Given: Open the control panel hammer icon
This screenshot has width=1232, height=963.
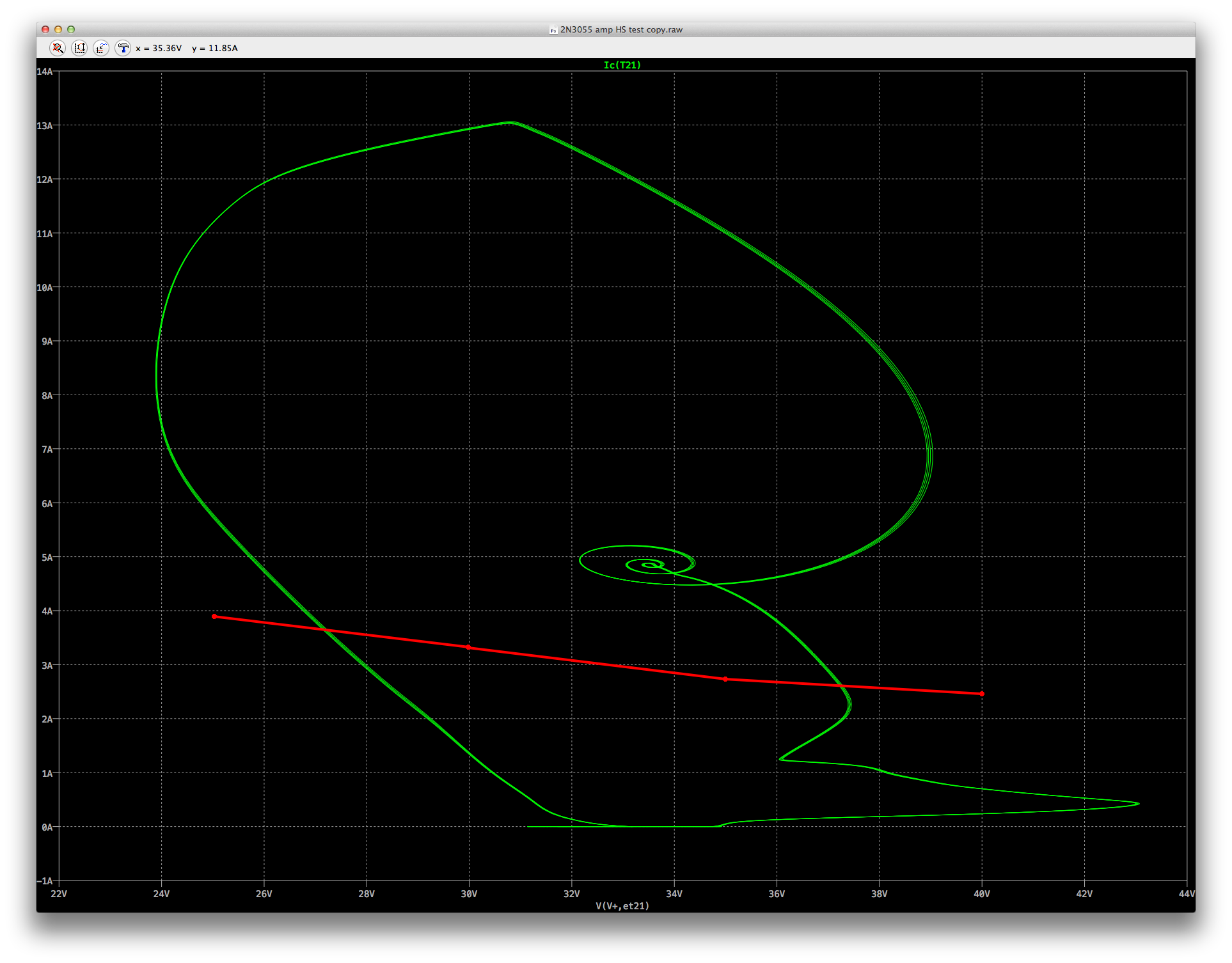Looking at the screenshot, I should (123, 48).
